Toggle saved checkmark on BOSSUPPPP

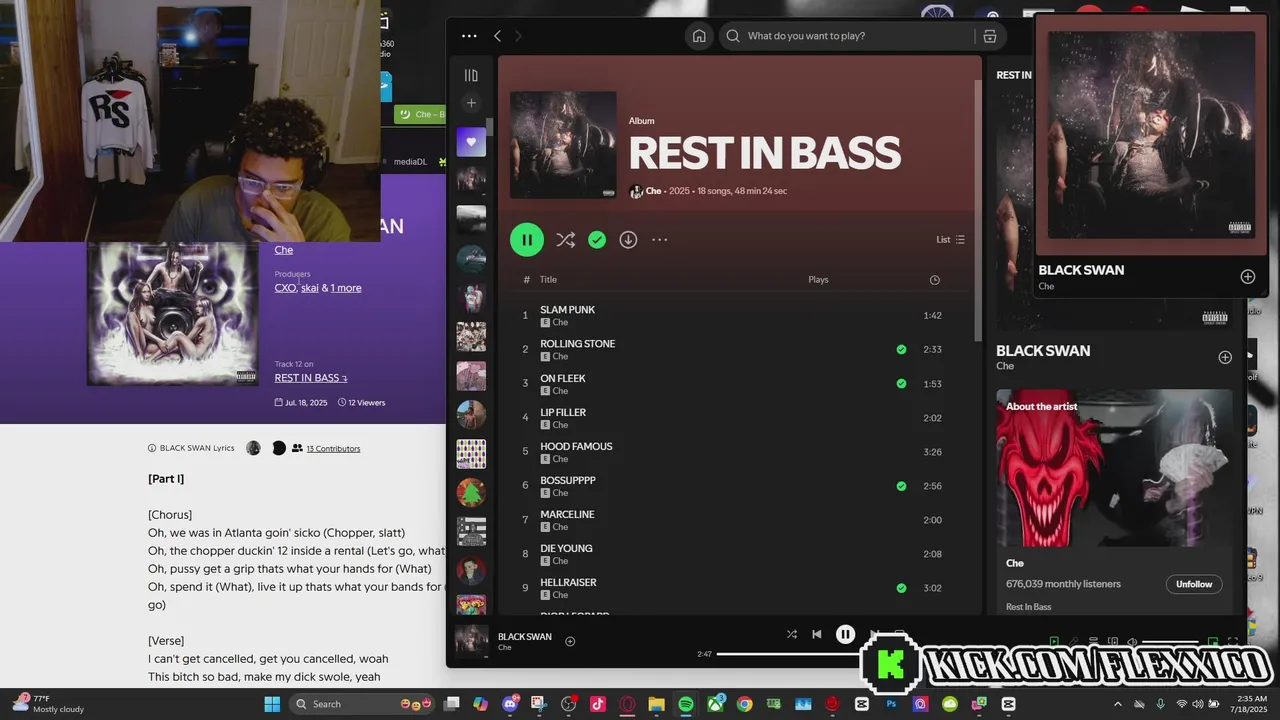901,486
